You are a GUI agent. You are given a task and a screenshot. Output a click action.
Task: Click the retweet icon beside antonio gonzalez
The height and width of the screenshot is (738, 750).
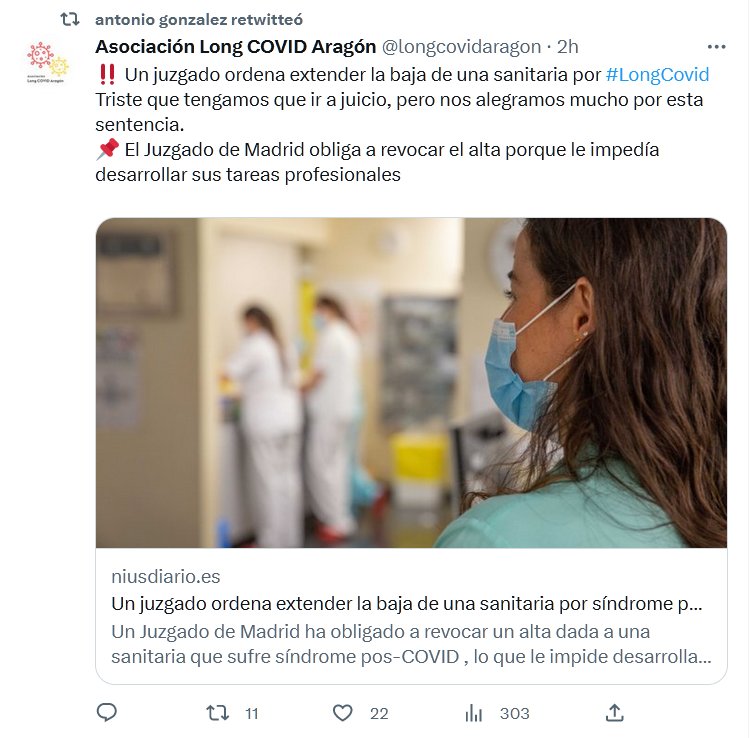point(70,20)
